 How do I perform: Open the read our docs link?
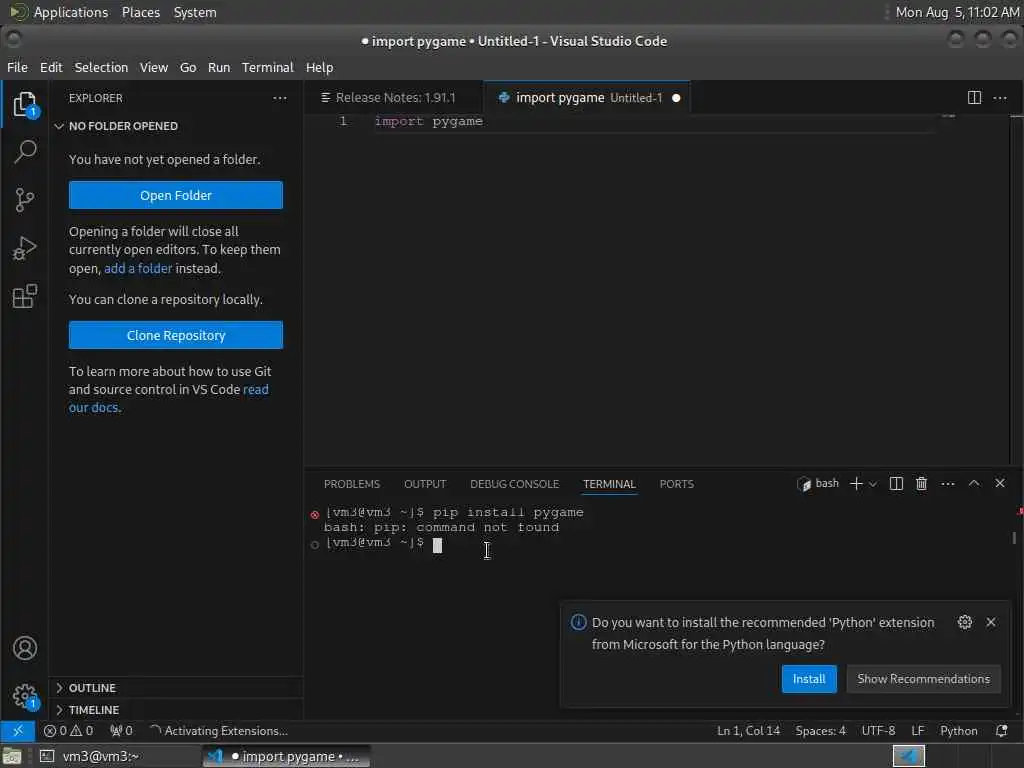pyautogui.click(x=168, y=398)
